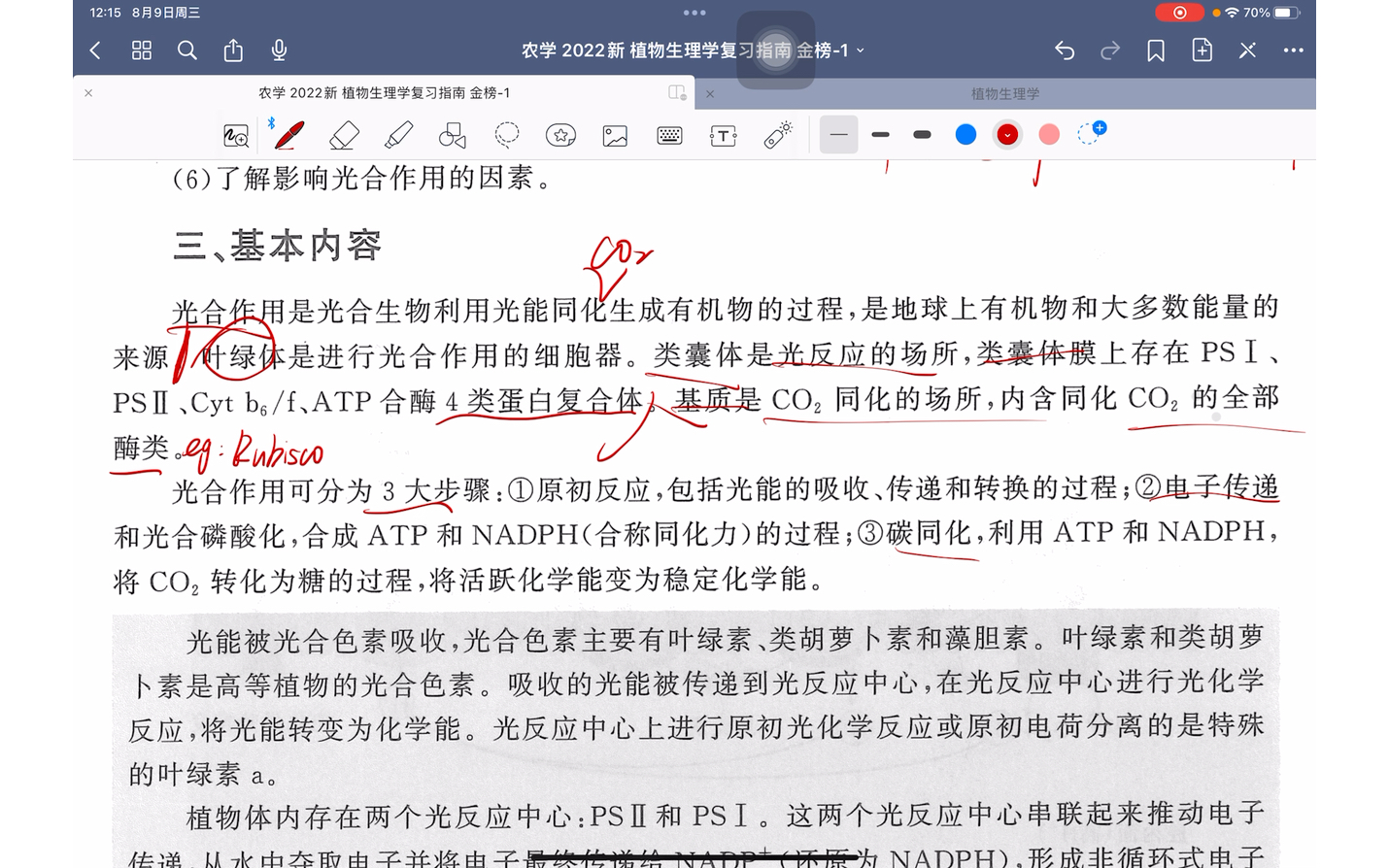The height and width of the screenshot is (868, 1389).
Task: Redo the last undone action
Action: click(1110, 50)
